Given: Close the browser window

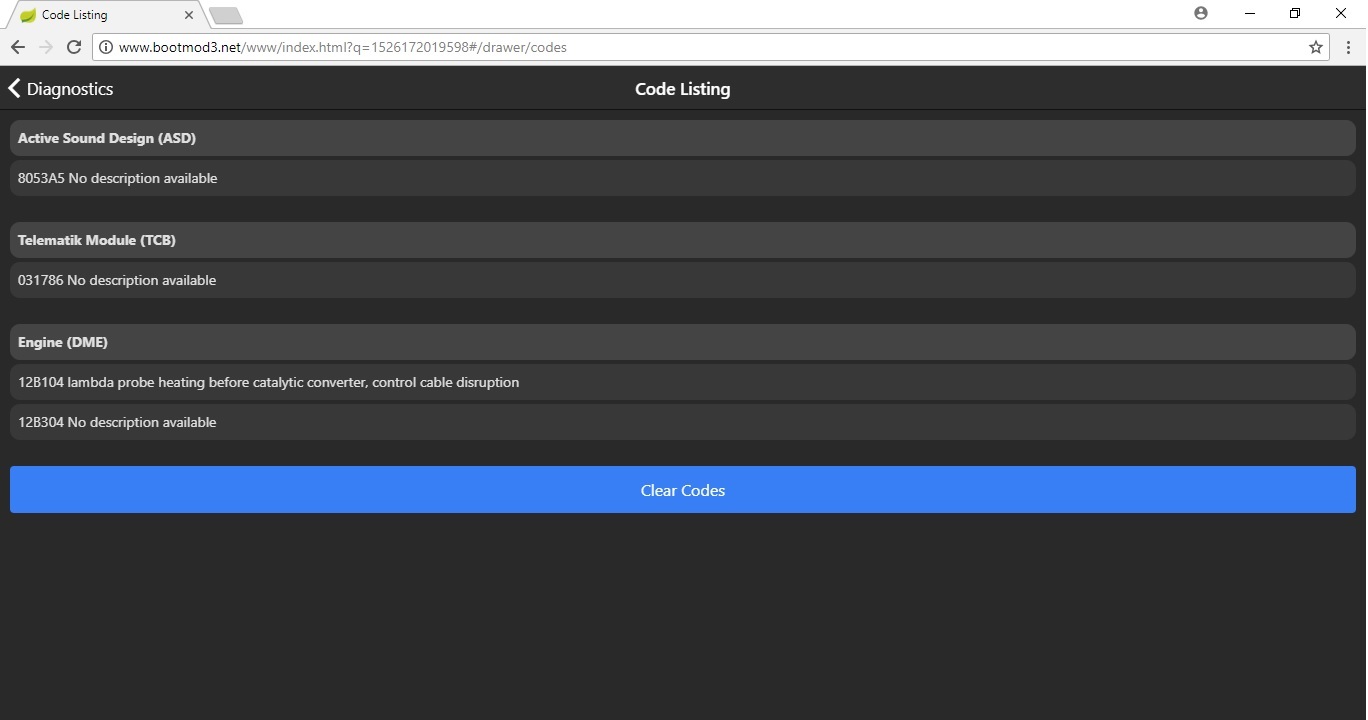Looking at the screenshot, I should pos(1341,13).
